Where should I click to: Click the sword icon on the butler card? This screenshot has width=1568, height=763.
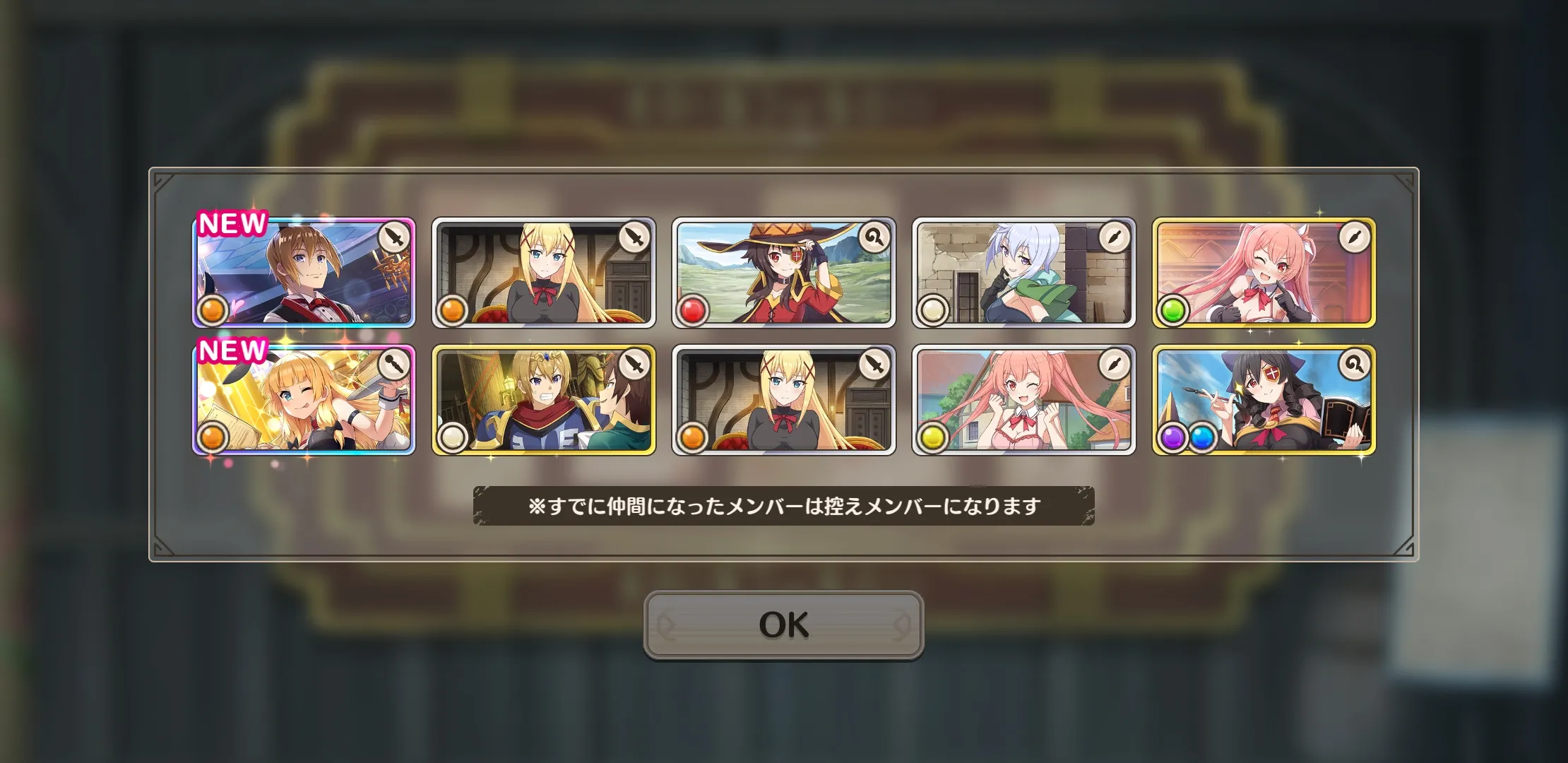click(394, 239)
